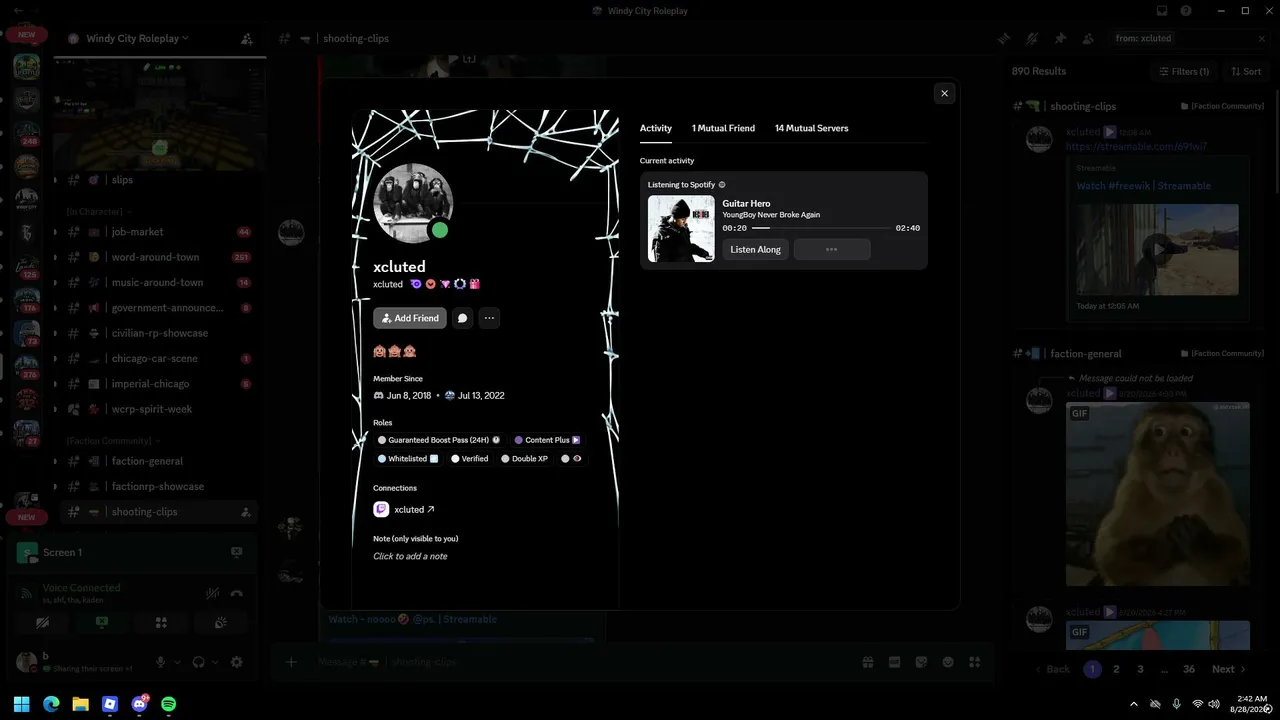Open user settings gear icon
This screenshot has width=1280, height=720.
click(x=236, y=662)
